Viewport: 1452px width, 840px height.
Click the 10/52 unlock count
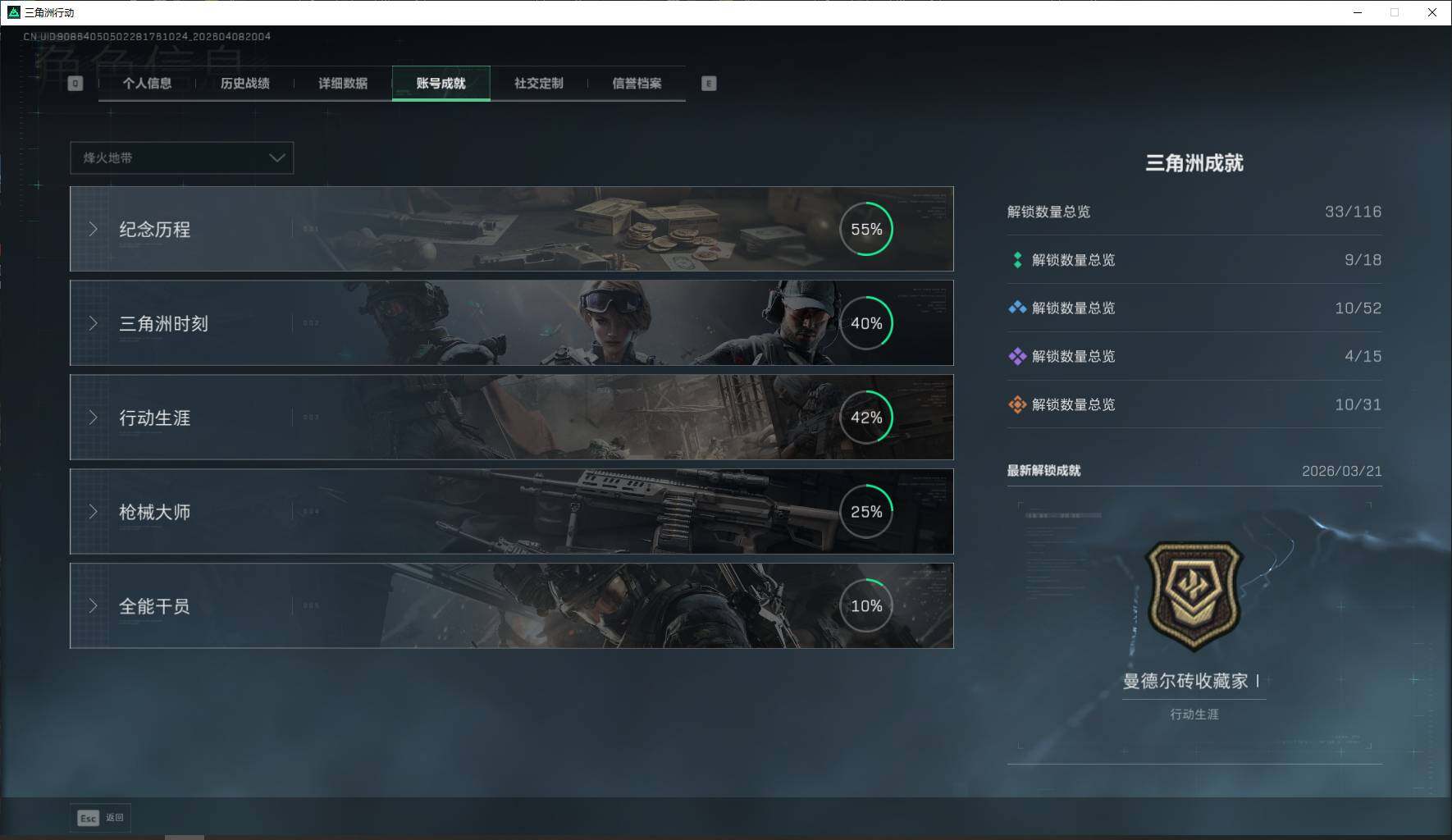(x=1358, y=308)
